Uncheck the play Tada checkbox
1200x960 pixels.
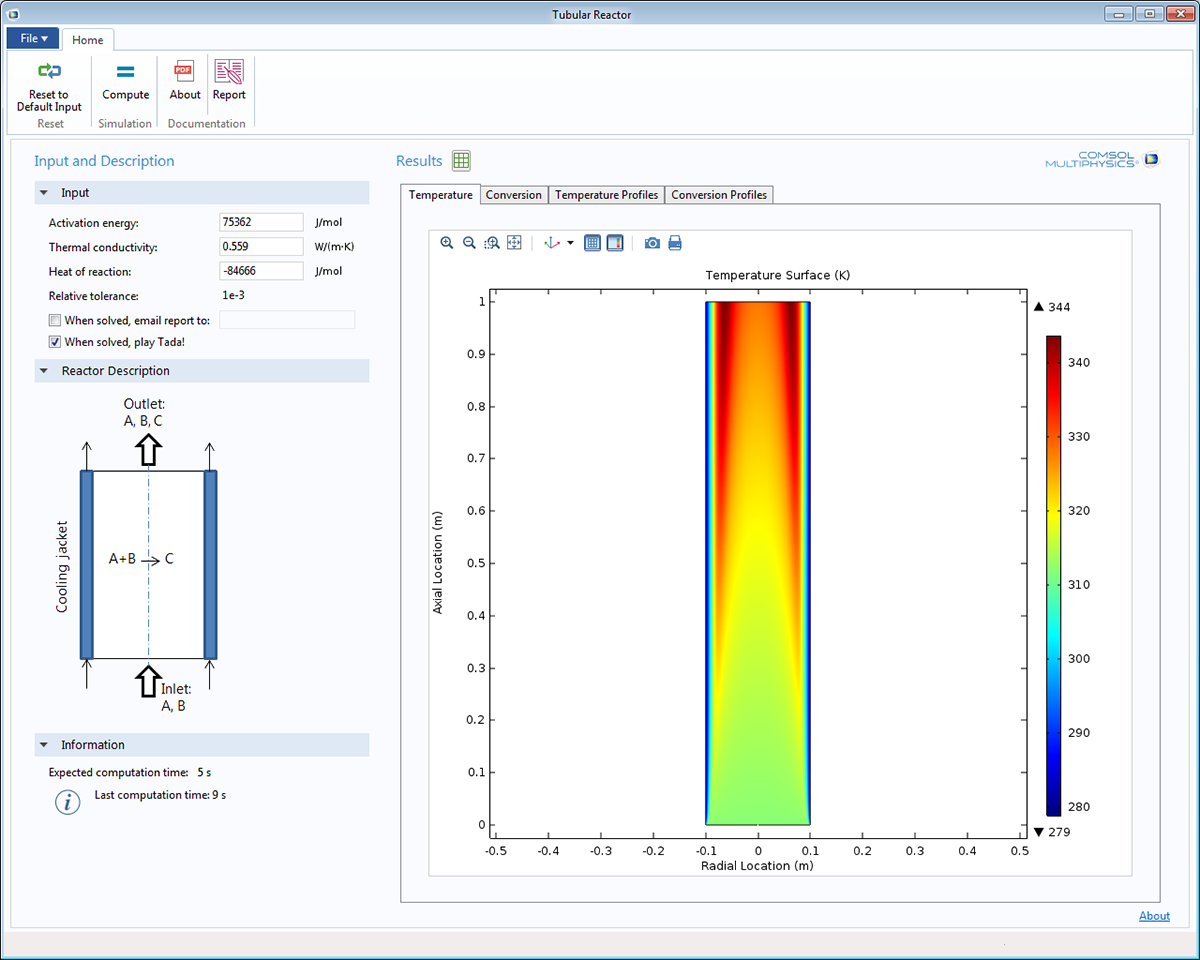point(55,342)
